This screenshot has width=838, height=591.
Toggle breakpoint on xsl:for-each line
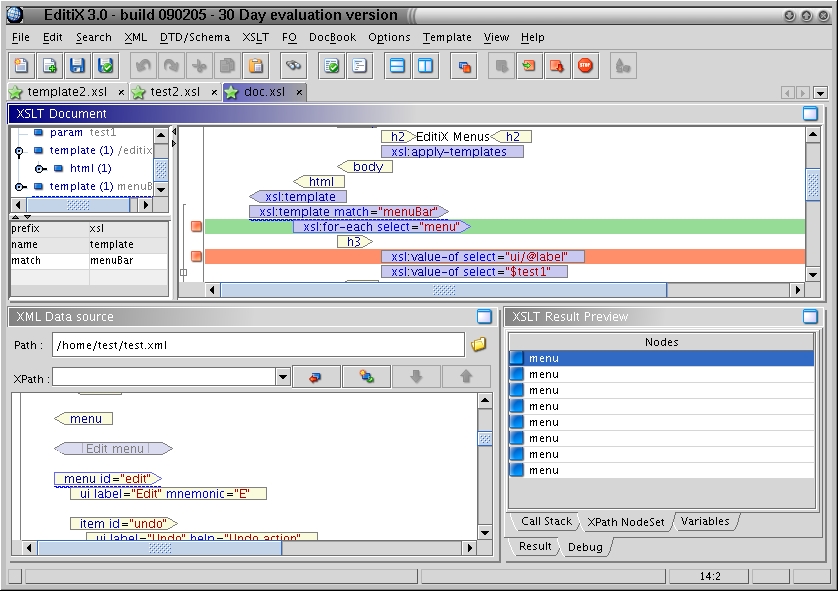(196, 227)
